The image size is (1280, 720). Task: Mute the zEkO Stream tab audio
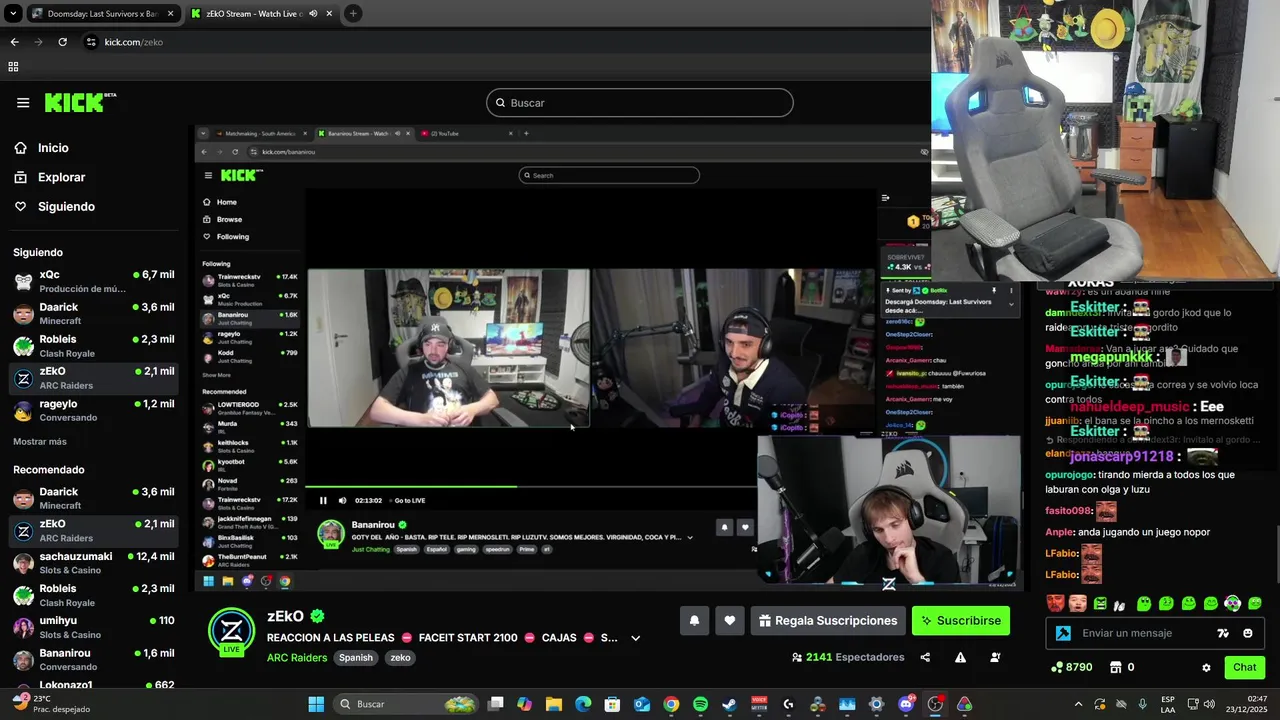[313, 14]
